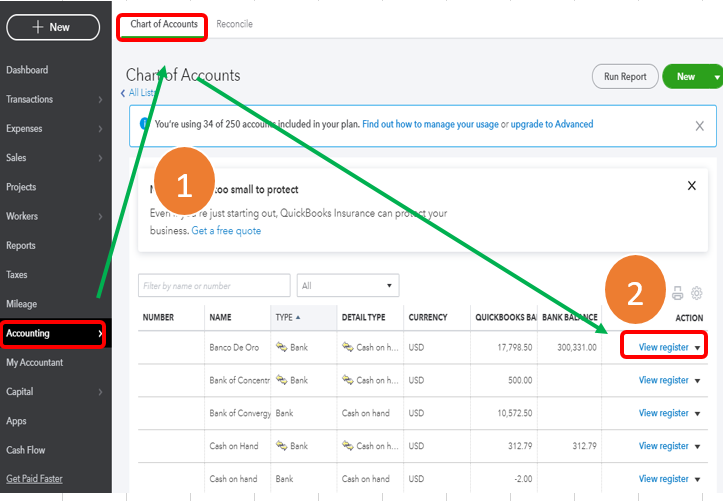Open action dropdown arrow for Bank of Convergy

(698, 414)
